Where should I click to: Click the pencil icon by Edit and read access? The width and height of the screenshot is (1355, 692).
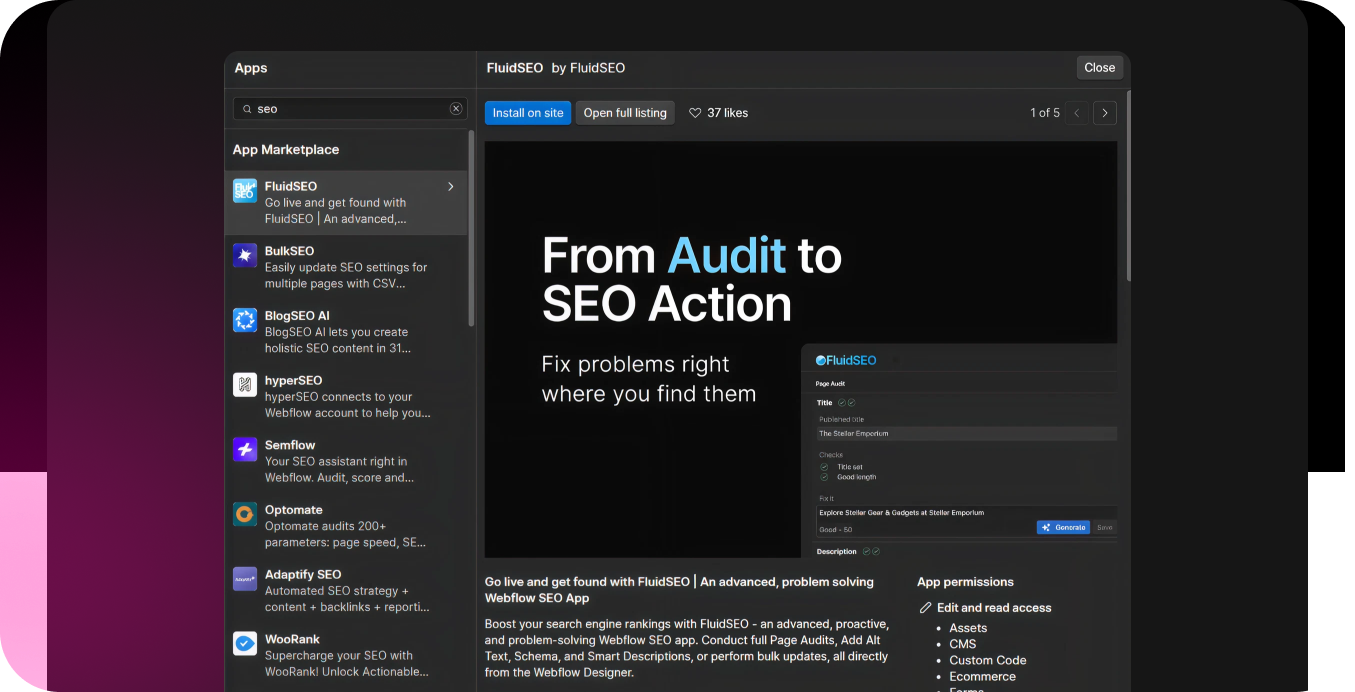[925, 608]
